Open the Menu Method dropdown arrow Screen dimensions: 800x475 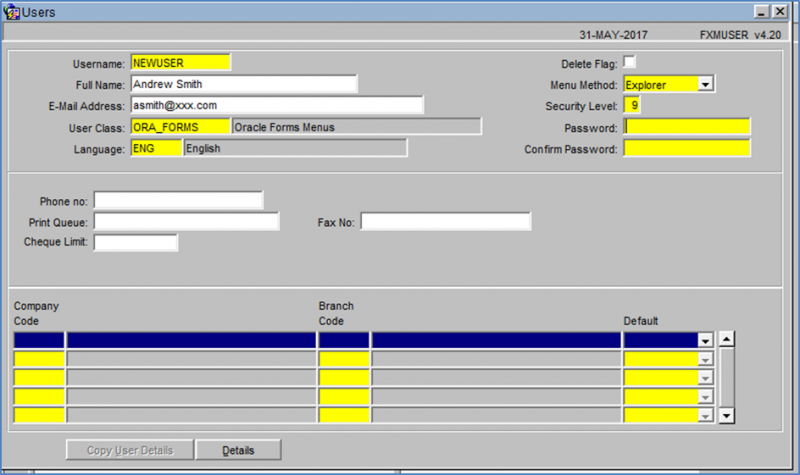[705, 84]
